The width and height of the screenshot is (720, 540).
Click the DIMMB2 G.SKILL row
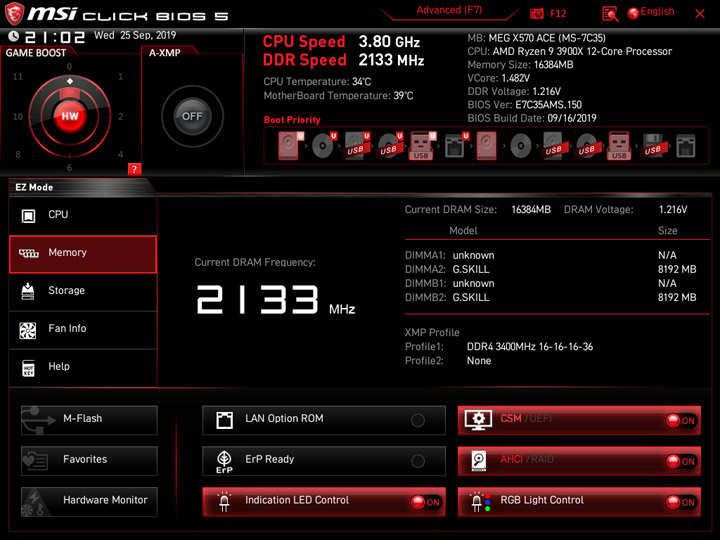551,298
